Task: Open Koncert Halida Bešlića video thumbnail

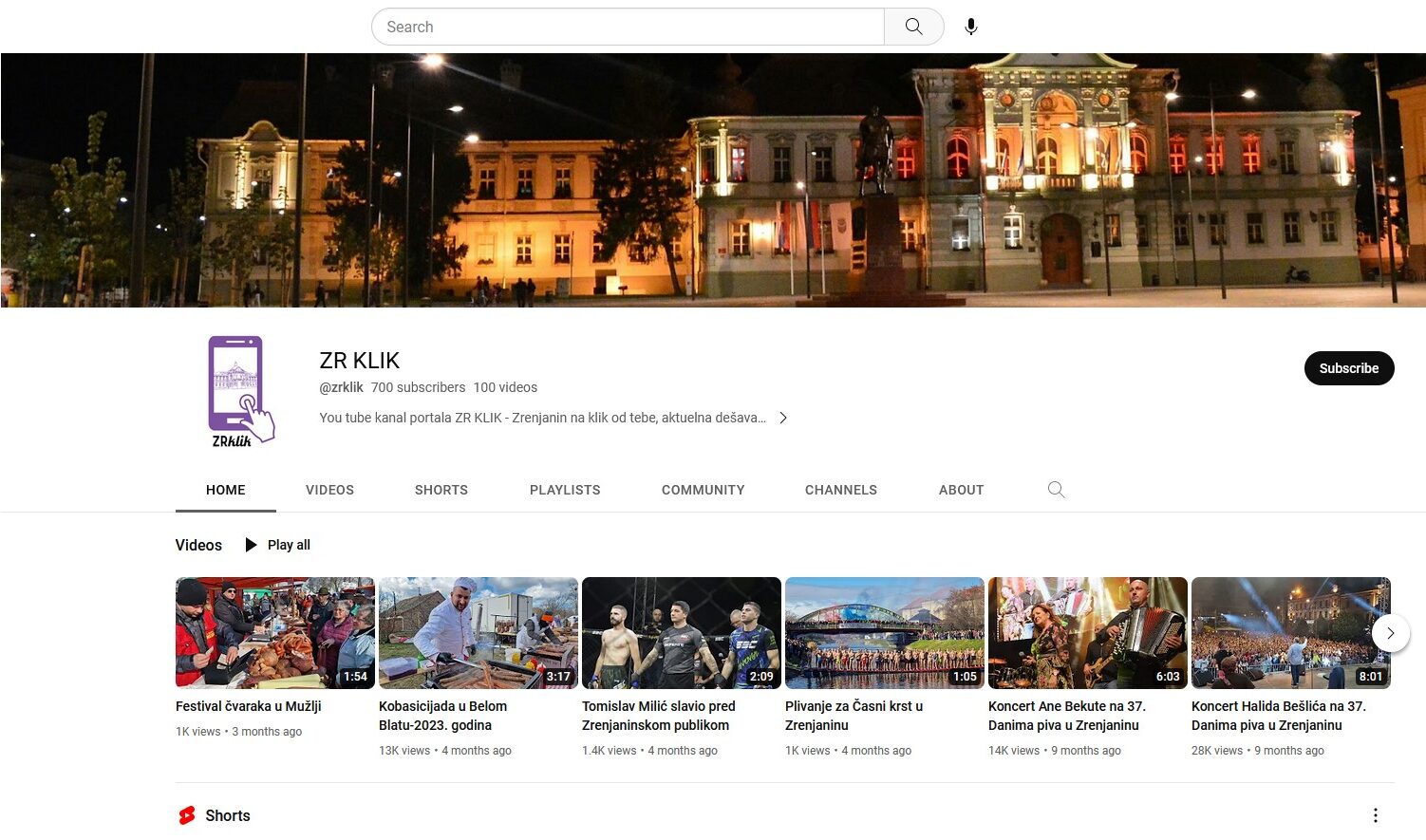Action: click(x=1291, y=633)
